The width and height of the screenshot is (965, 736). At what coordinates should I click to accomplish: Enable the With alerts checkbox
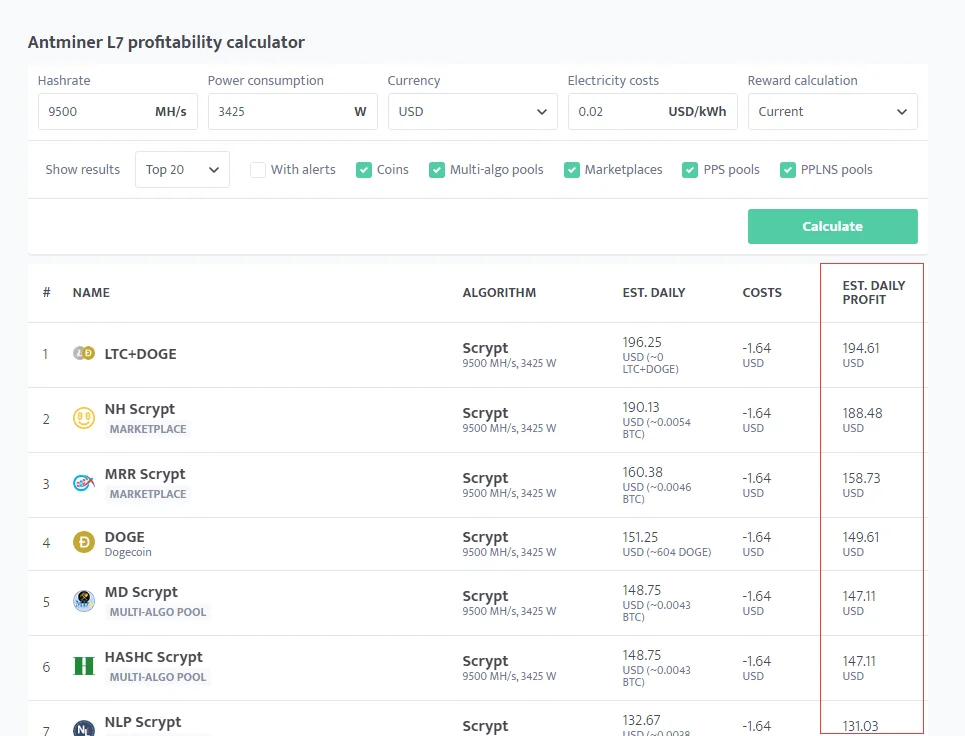click(x=258, y=170)
